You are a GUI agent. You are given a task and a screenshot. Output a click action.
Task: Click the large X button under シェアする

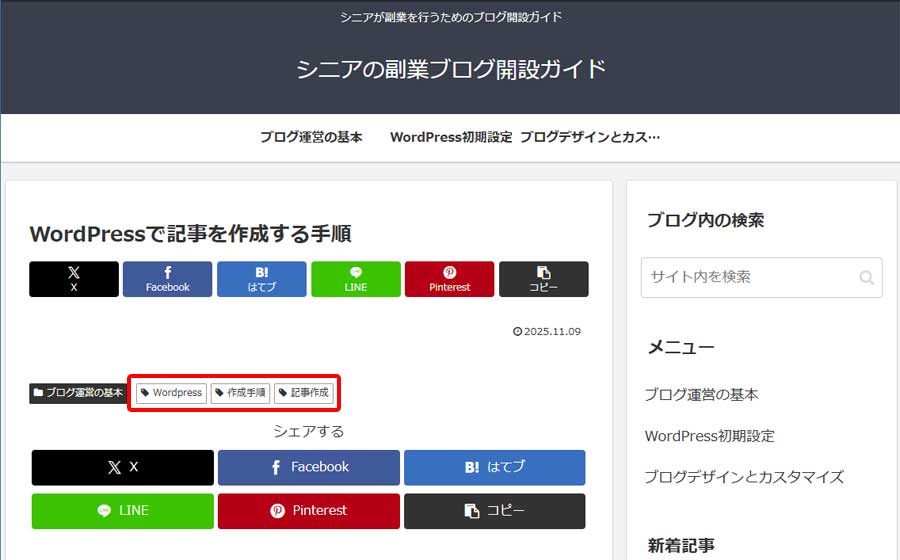click(x=123, y=468)
